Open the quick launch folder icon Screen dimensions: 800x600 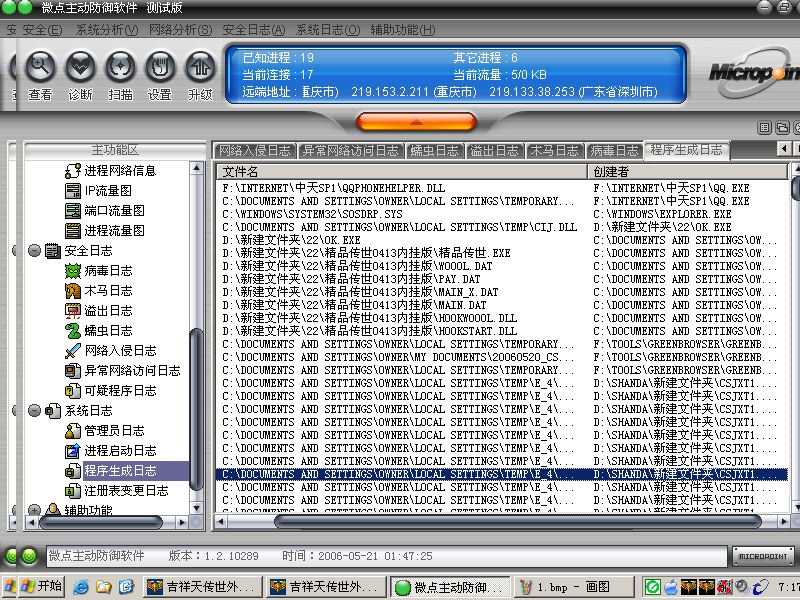coord(104,587)
